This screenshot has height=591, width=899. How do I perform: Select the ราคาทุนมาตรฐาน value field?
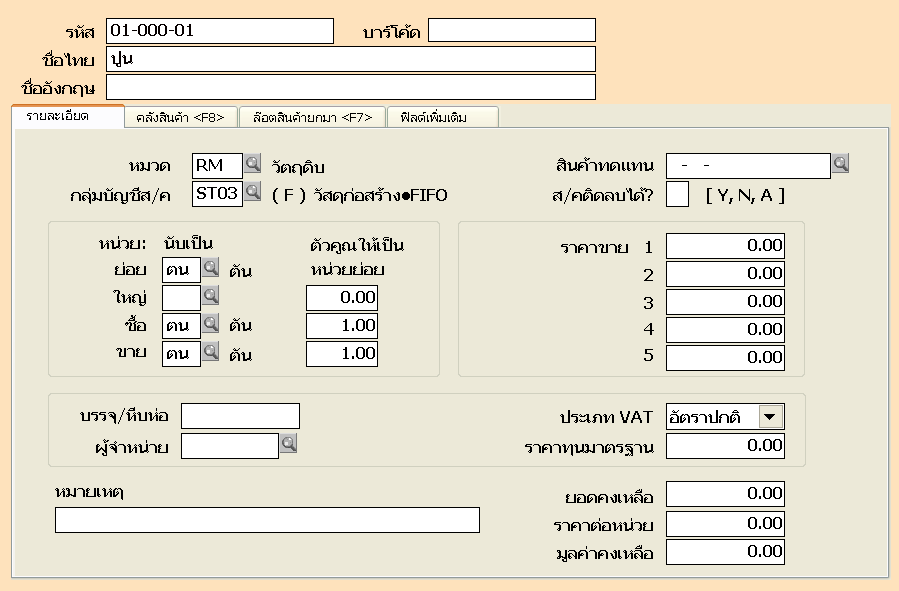point(725,446)
